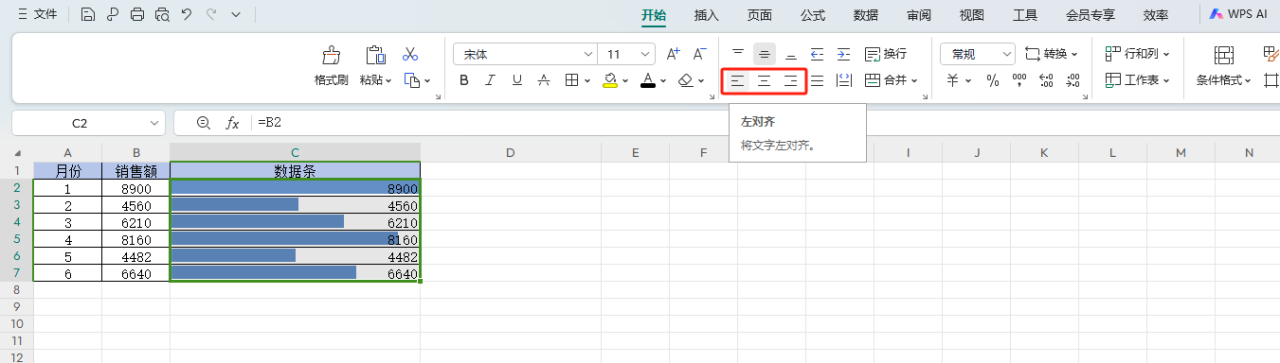Viewport: 1280px width, 363px height.
Task: Open Rows and Columns (行和列) menu
Action: (x=1137, y=54)
